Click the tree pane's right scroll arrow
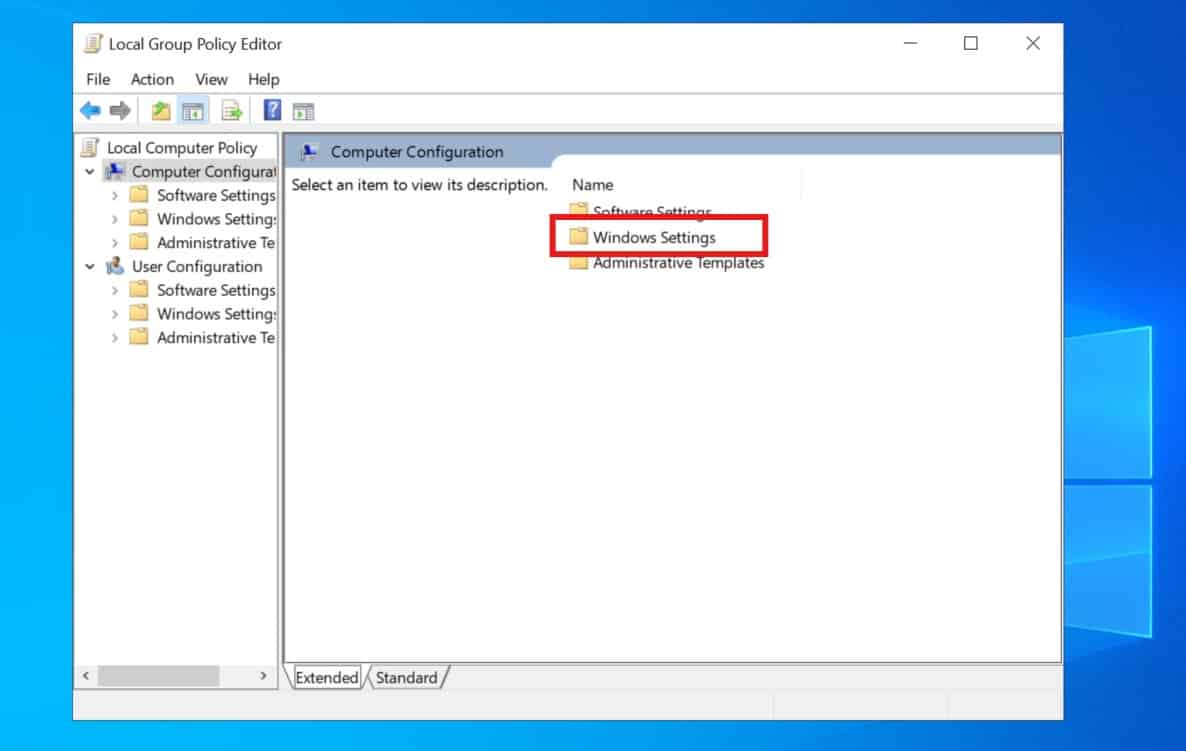 (263, 675)
